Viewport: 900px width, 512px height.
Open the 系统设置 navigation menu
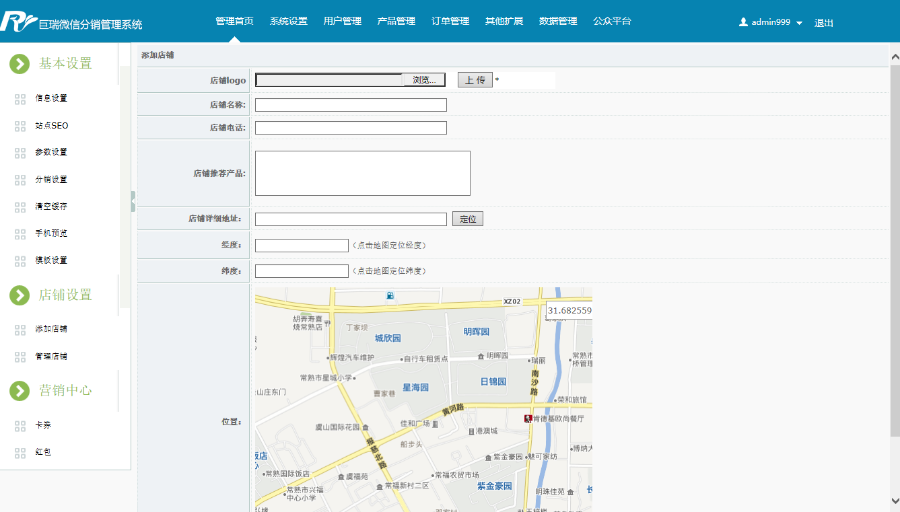(288, 21)
